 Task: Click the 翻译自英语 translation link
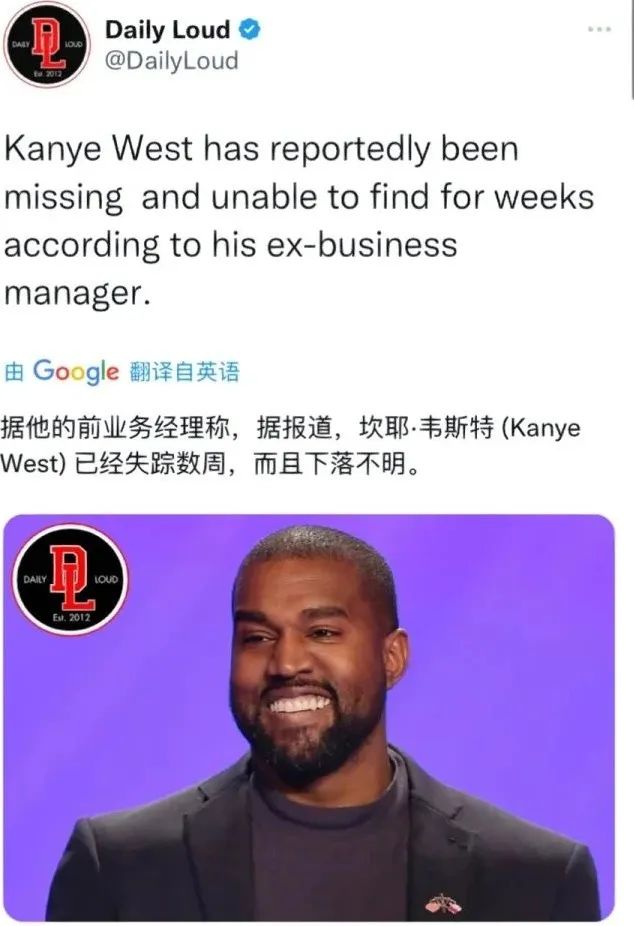[x=184, y=372]
